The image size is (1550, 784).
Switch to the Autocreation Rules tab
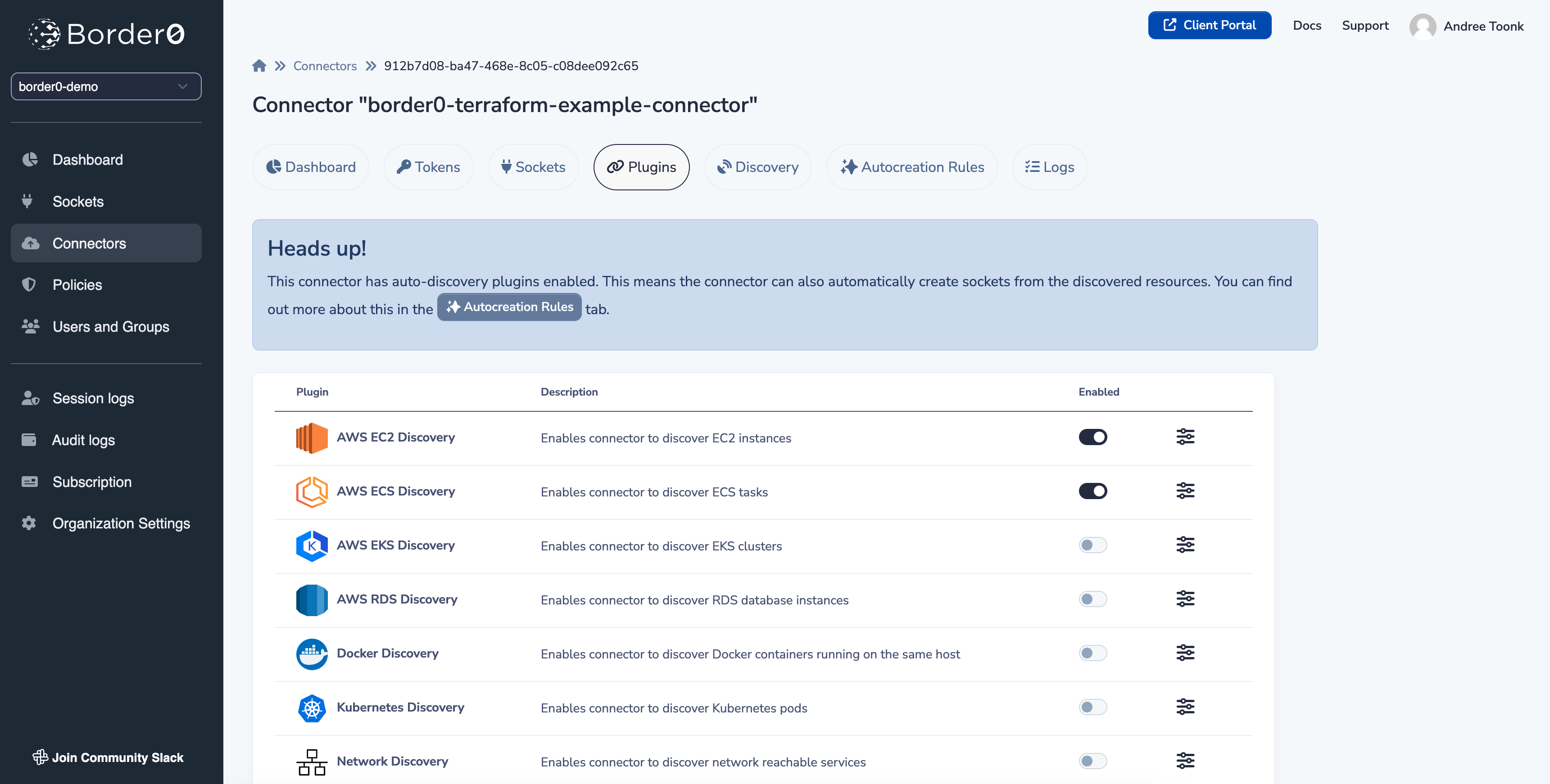tap(911, 167)
